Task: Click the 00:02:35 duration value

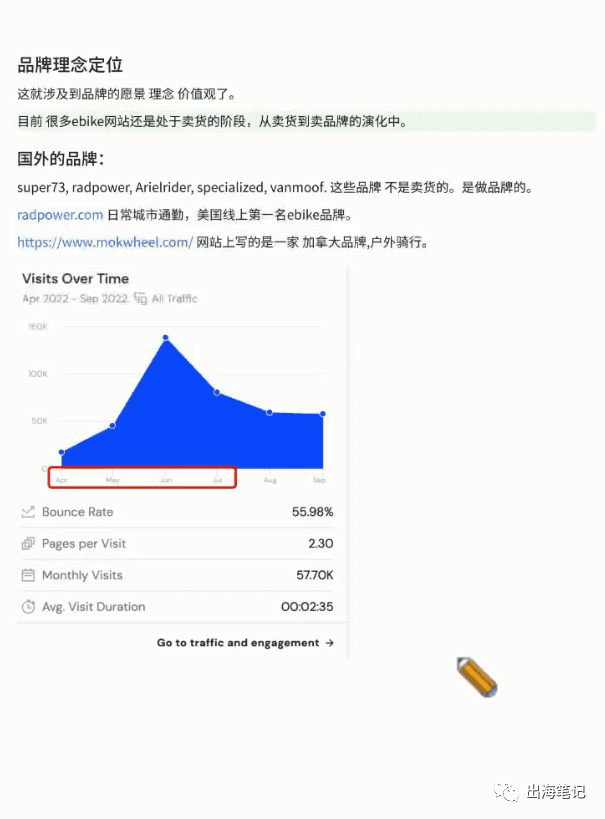Action: (307, 607)
